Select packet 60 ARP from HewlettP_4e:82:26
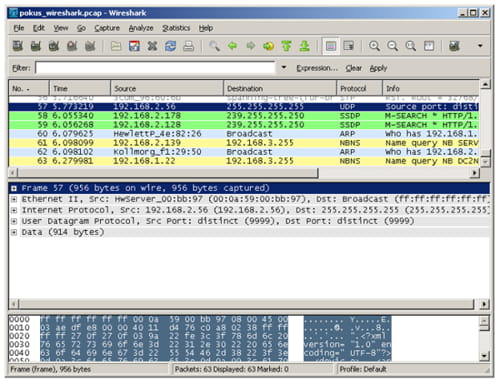 tap(244, 134)
